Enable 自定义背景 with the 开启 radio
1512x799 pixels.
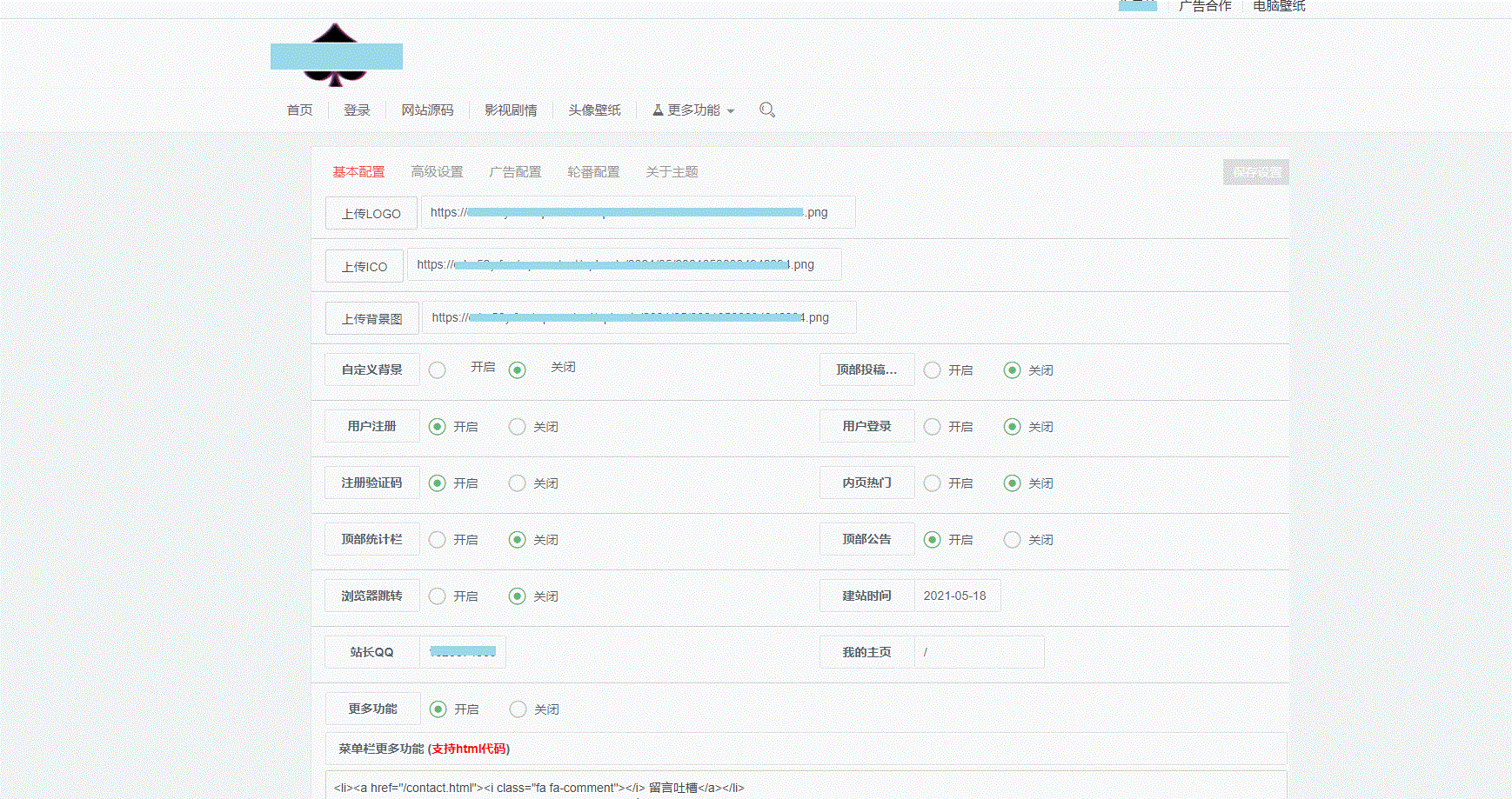click(438, 370)
